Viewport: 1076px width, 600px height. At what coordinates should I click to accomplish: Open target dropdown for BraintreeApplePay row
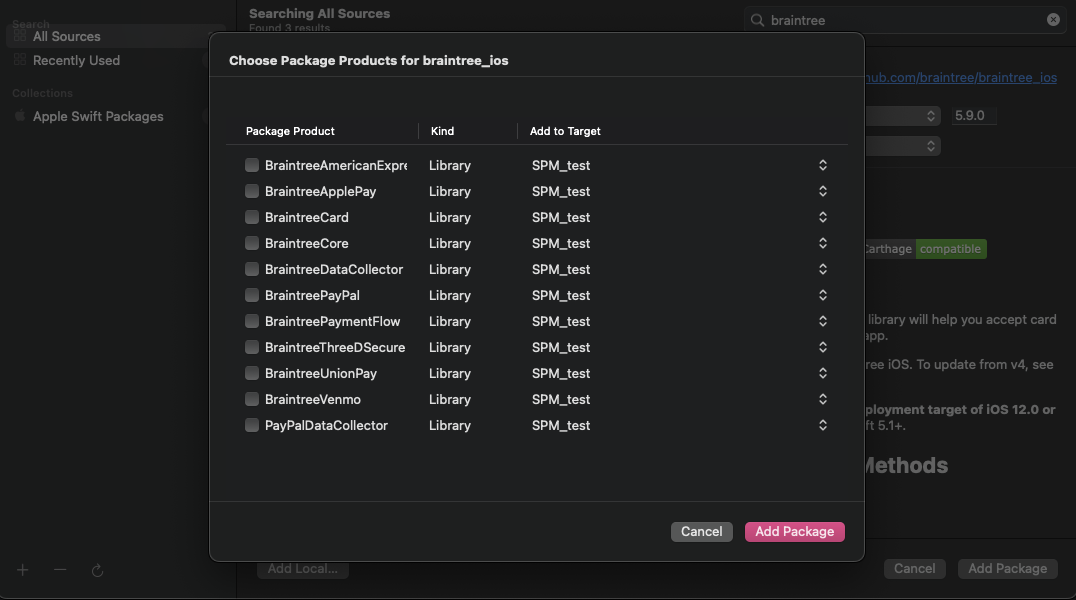pos(823,192)
